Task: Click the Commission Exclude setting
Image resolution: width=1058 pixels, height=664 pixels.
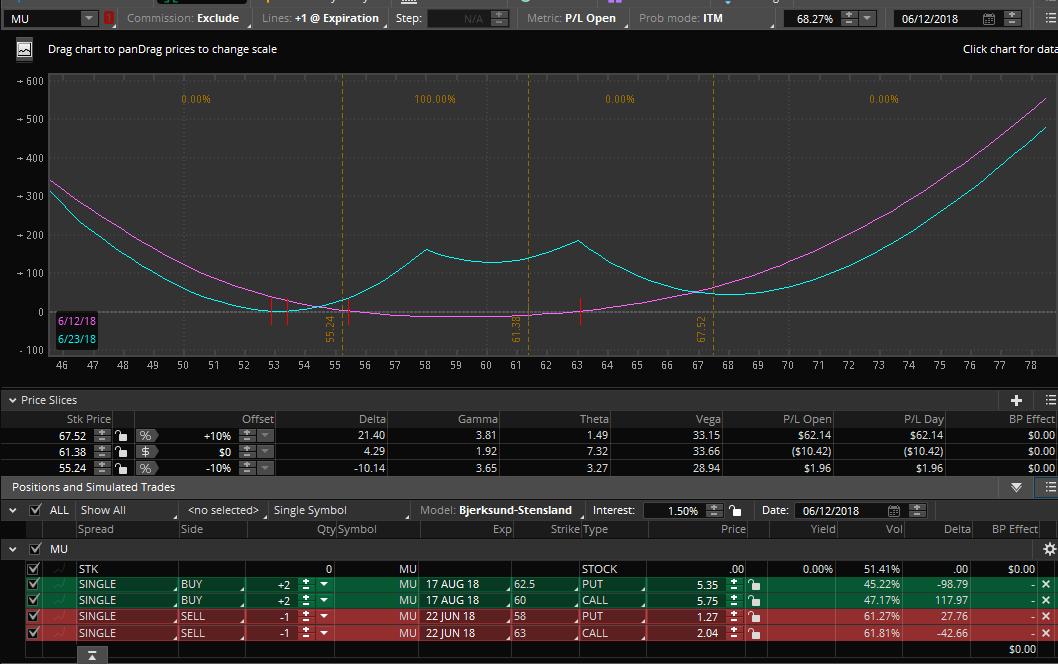Action: click(x=183, y=18)
